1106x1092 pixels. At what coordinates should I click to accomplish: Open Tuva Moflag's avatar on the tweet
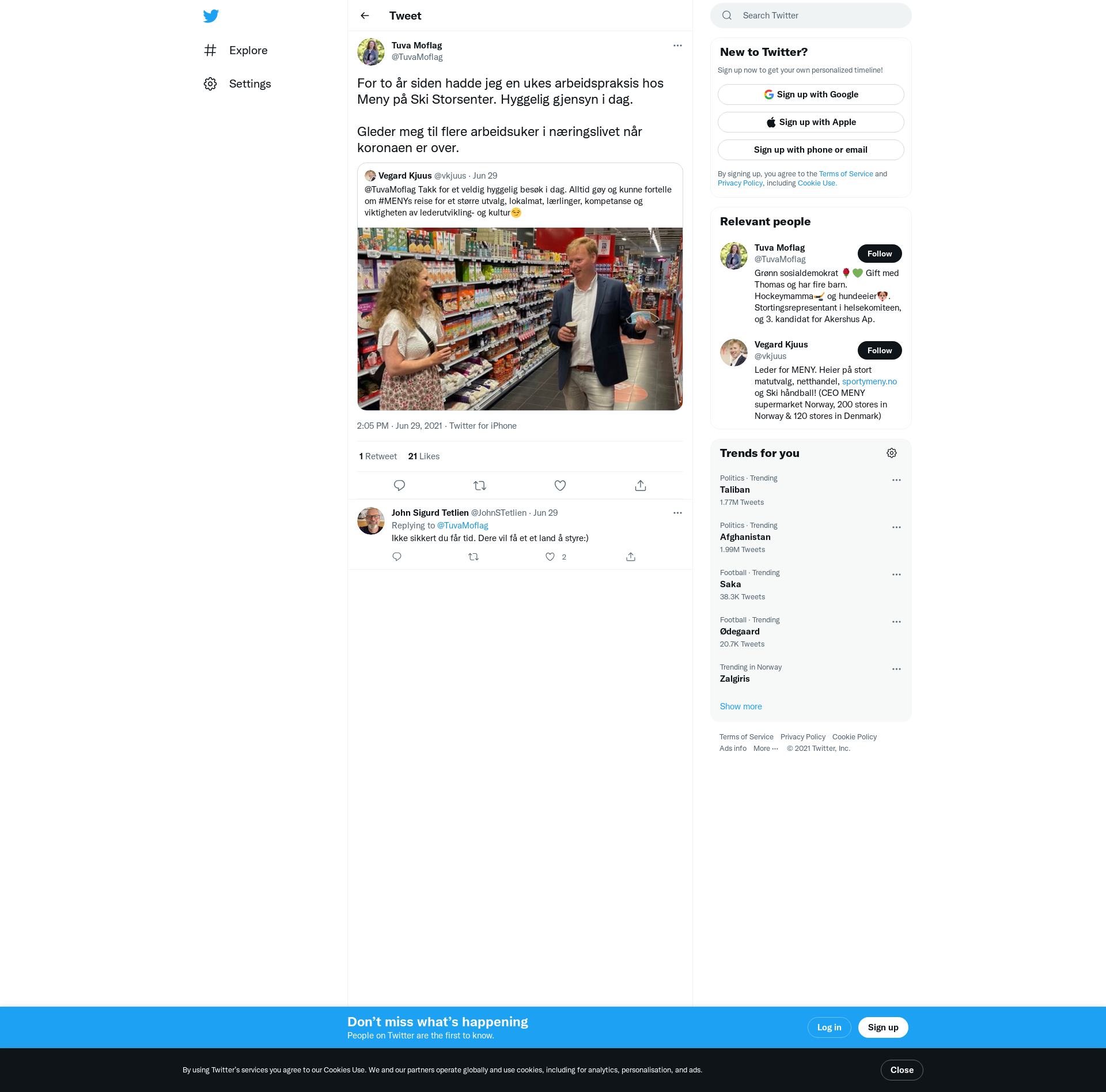371,52
